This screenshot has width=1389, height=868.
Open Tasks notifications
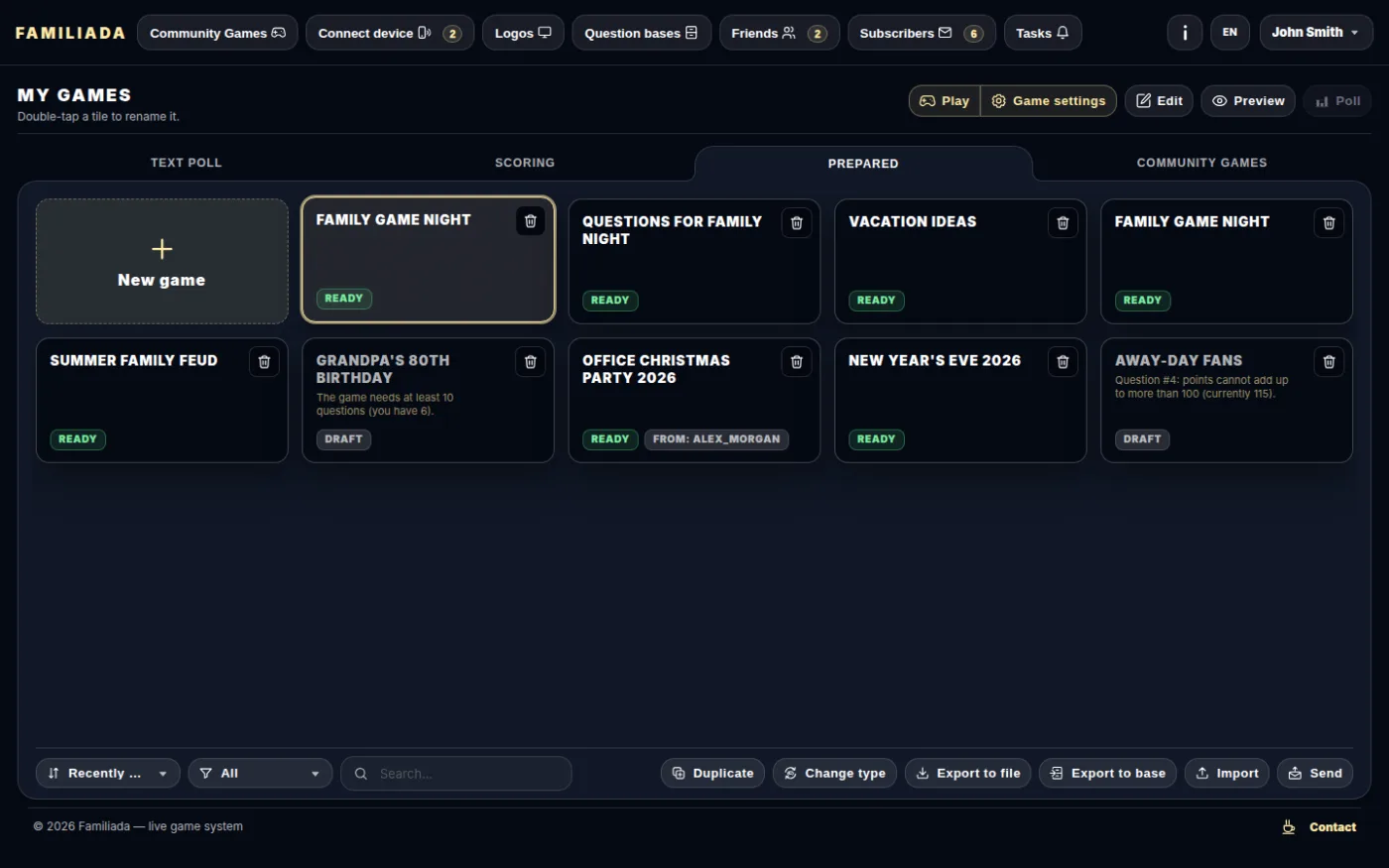click(1043, 33)
